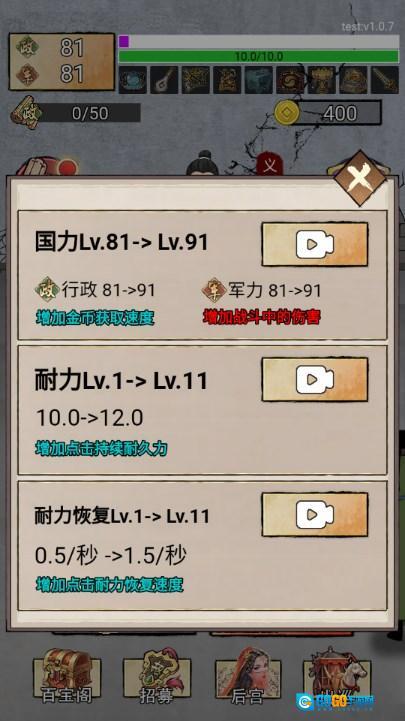Tap the gold coin icon beside 400
405x721 pixels.
point(286,113)
